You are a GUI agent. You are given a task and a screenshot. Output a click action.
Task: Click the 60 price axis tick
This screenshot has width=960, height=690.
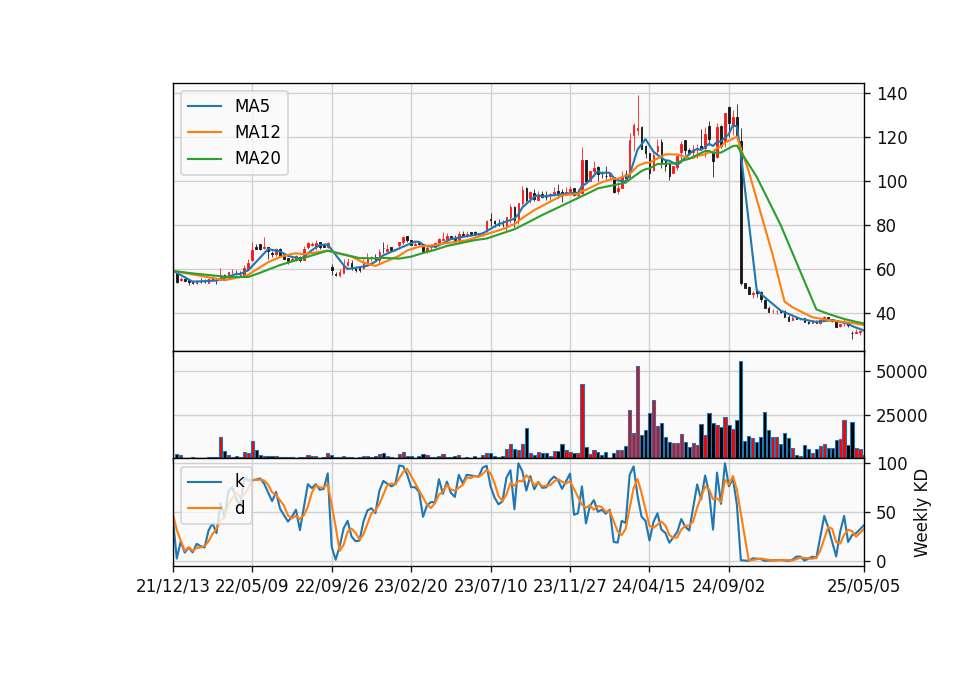[887, 270]
